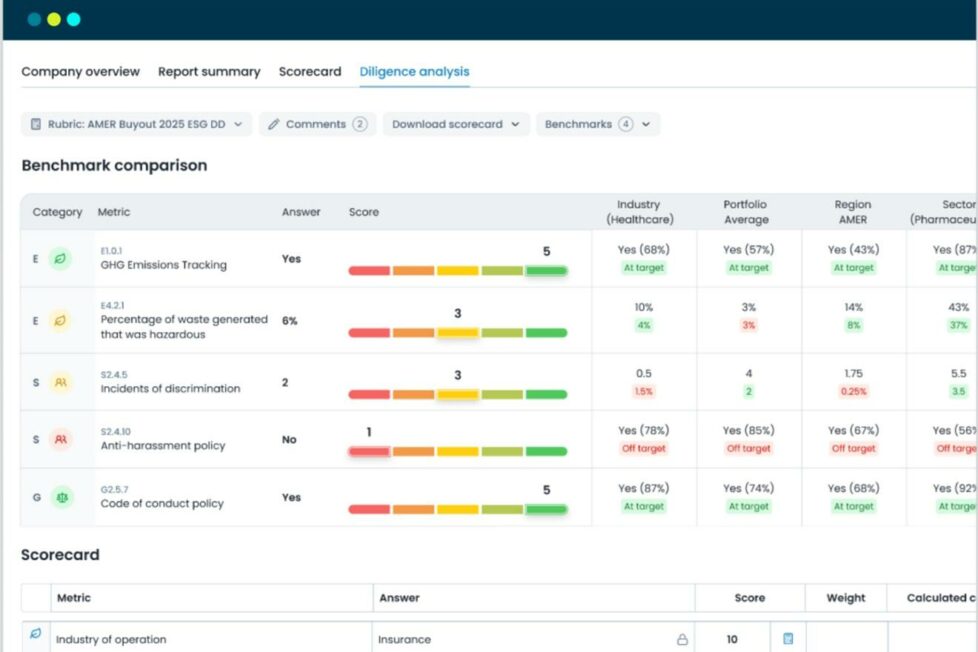
Task: Click the red people icon for Anti-harassment policy
Action: pyautogui.click(x=61, y=439)
